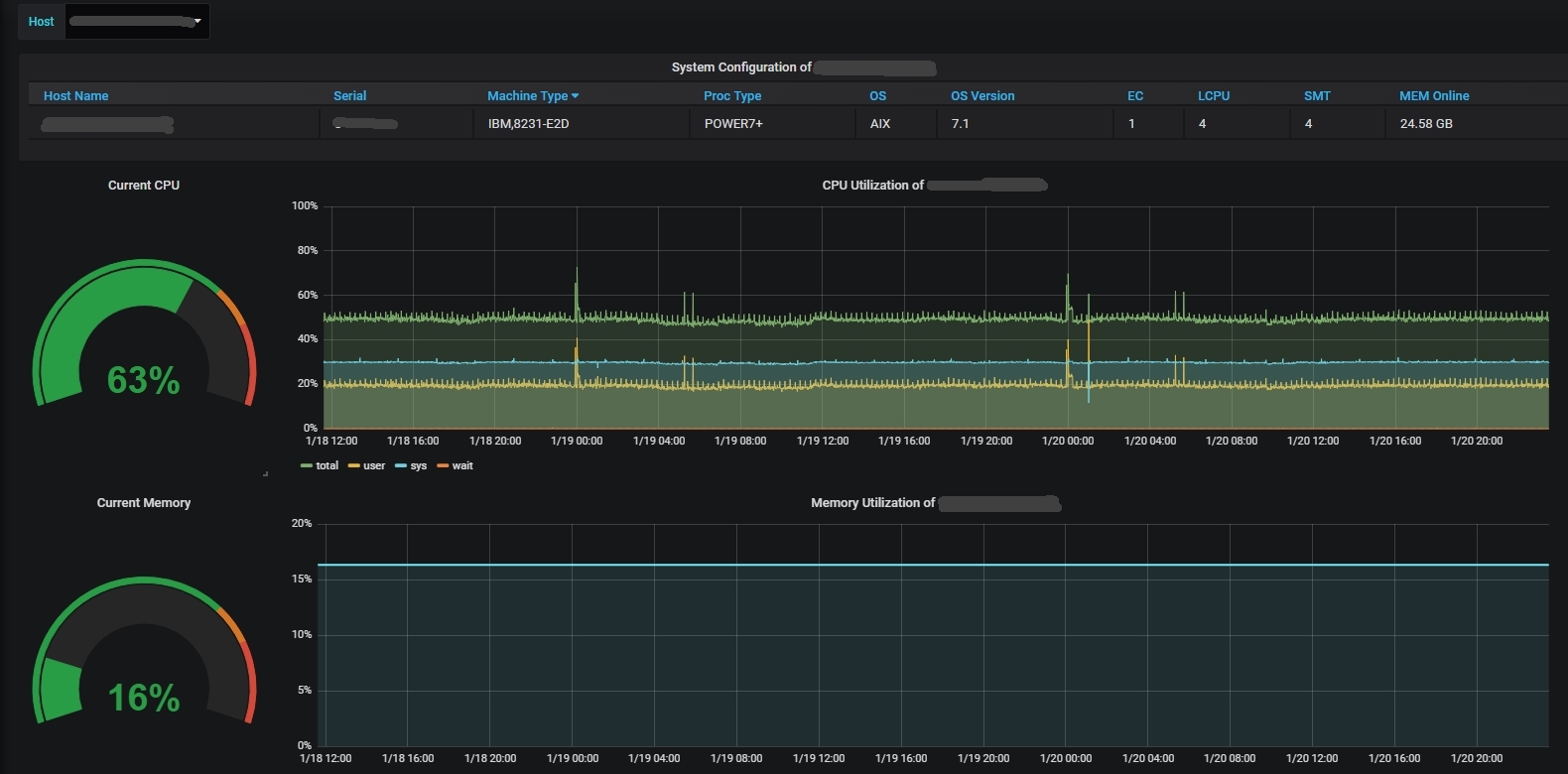Open the Host variable dropdown
Image resolution: width=1568 pixels, height=774 pixels.
[x=137, y=22]
